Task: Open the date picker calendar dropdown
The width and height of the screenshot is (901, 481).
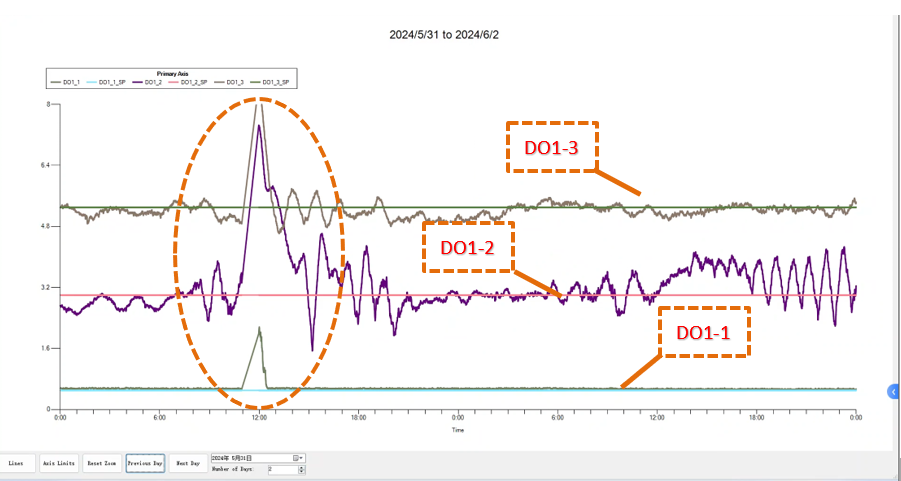Action: (x=299, y=458)
